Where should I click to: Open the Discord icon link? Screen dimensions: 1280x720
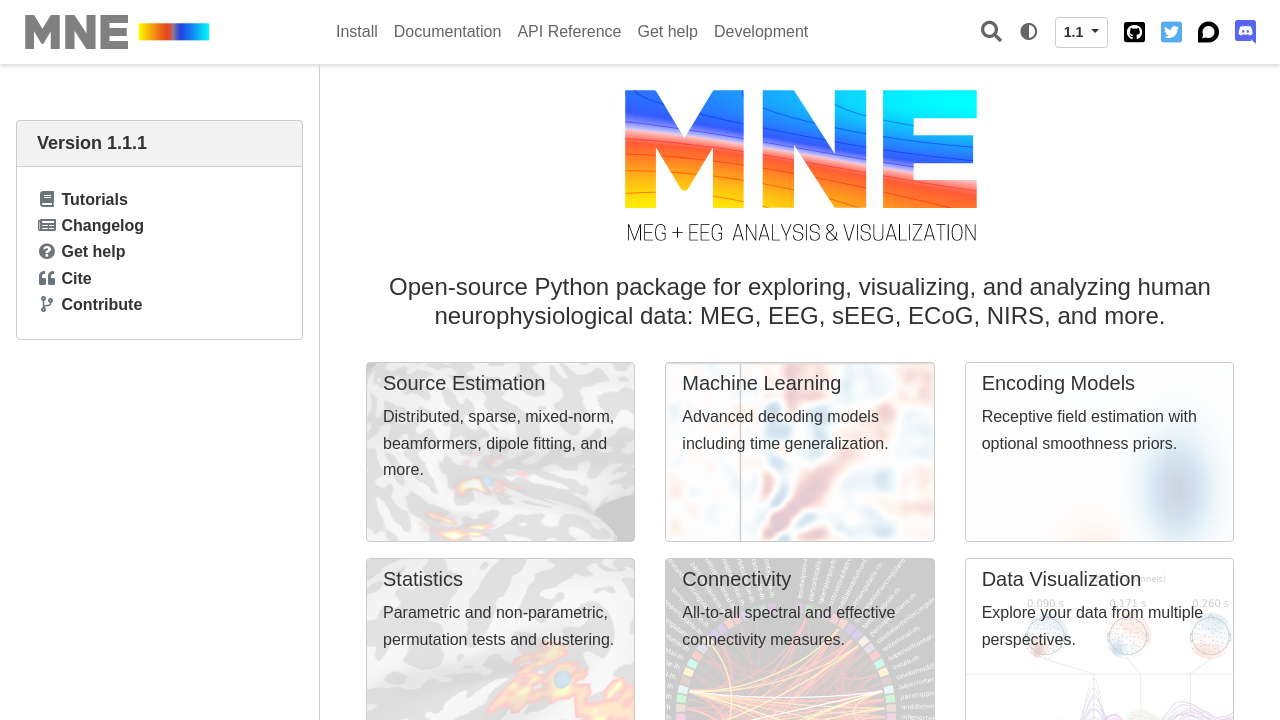1245,32
